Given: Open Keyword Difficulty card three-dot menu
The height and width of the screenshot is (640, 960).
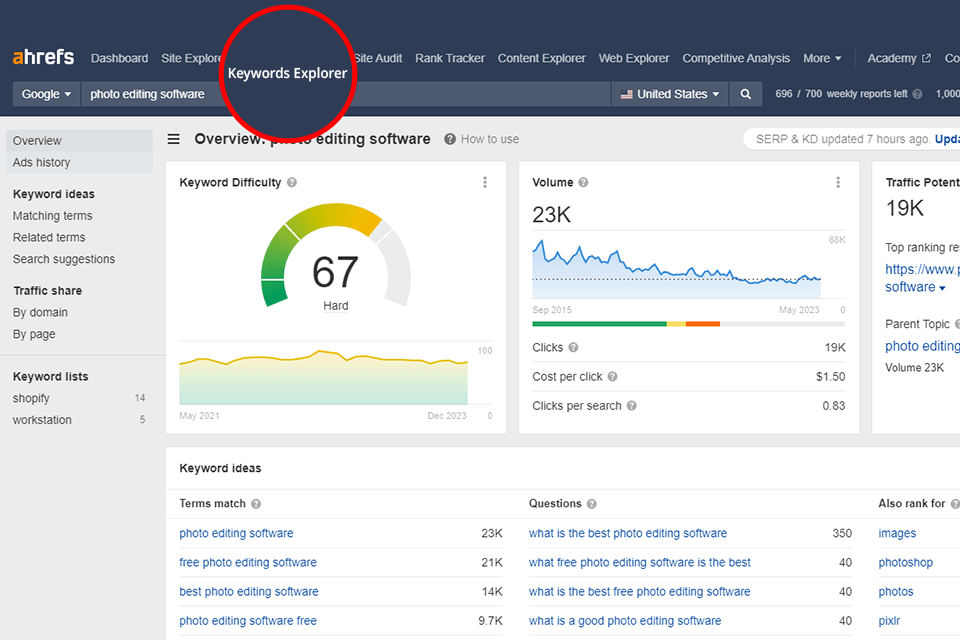Looking at the screenshot, I should [x=485, y=183].
